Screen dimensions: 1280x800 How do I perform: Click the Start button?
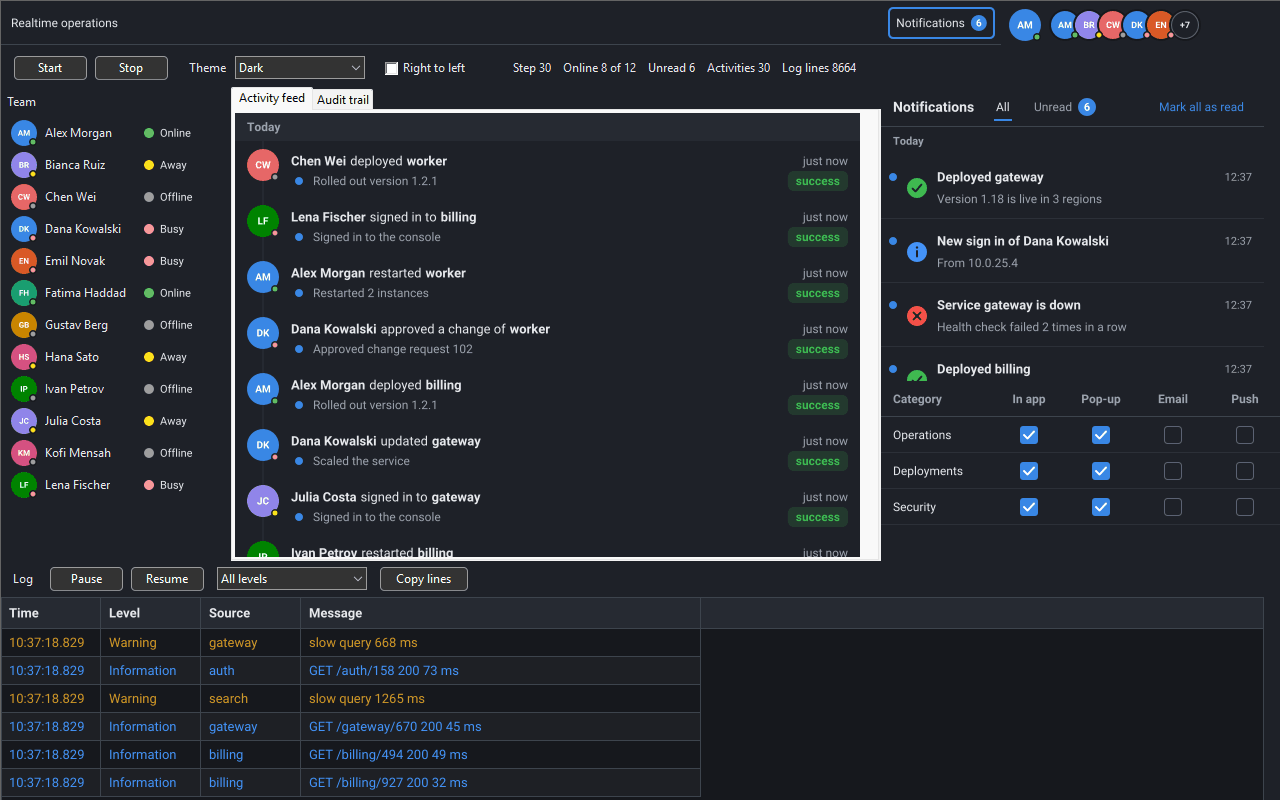coord(50,68)
